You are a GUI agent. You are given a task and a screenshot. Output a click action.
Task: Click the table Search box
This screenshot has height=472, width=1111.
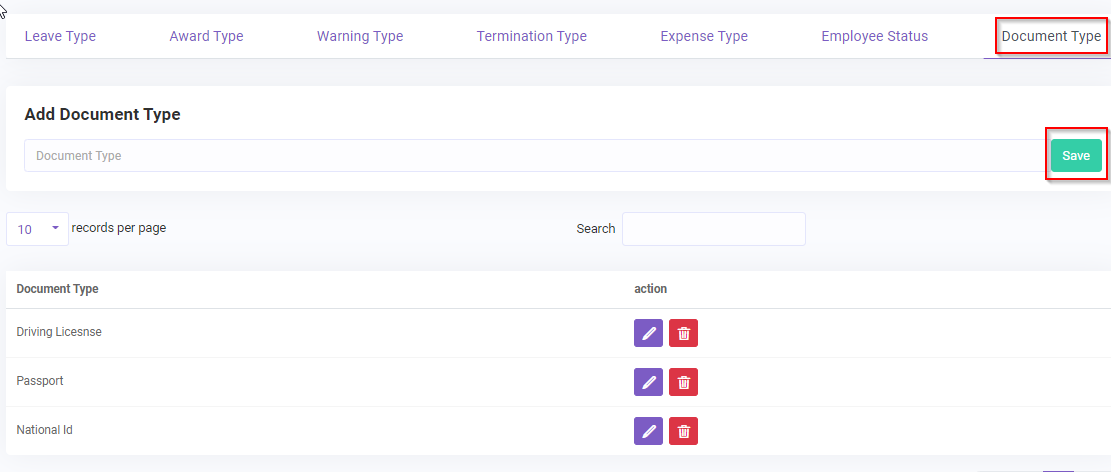[713, 229]
